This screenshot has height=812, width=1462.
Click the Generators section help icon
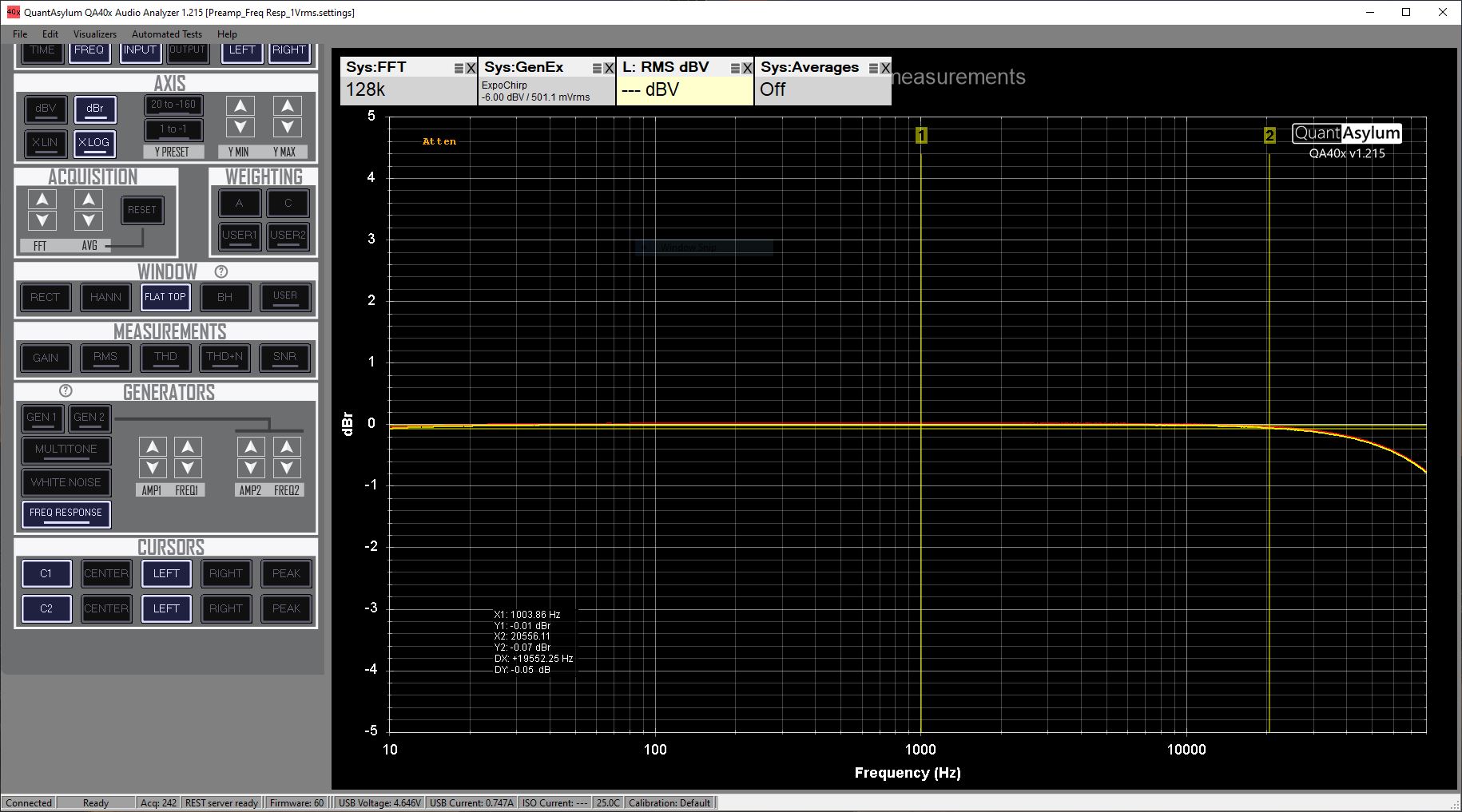(x=66, y=391)
